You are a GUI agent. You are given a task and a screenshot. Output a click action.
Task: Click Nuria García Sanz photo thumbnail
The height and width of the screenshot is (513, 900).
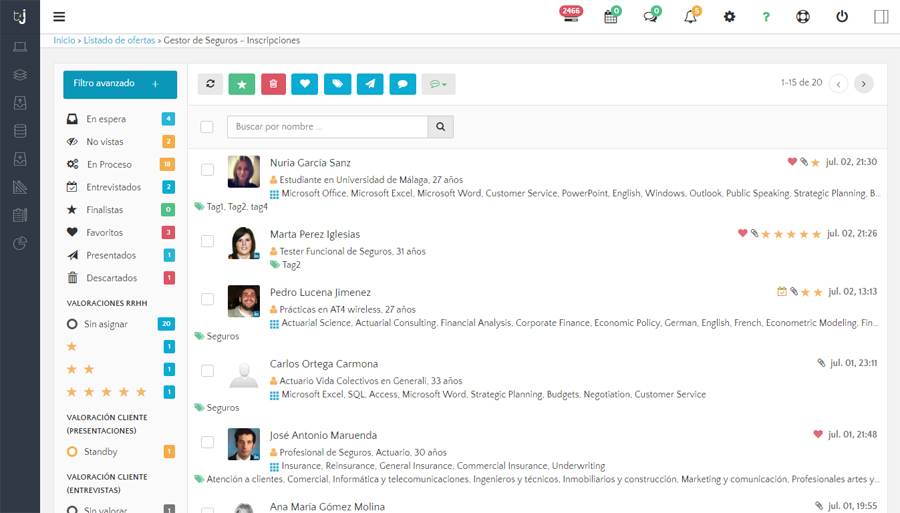coord(244,172)
